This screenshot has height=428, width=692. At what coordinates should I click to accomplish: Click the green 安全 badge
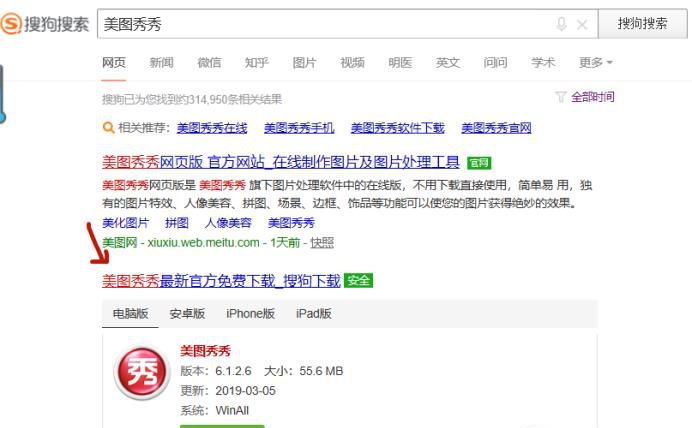click(358, 281)
